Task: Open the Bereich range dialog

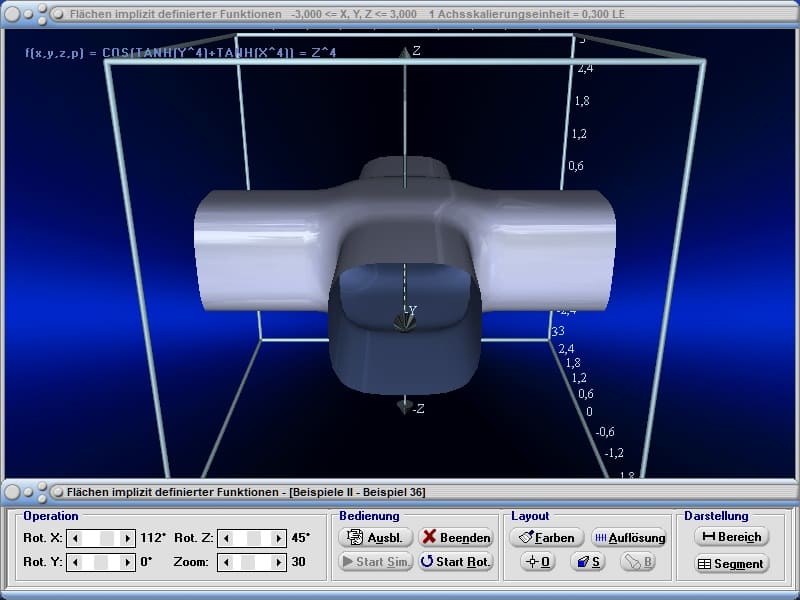Action: pyautogui.click(x=731, y=537)
